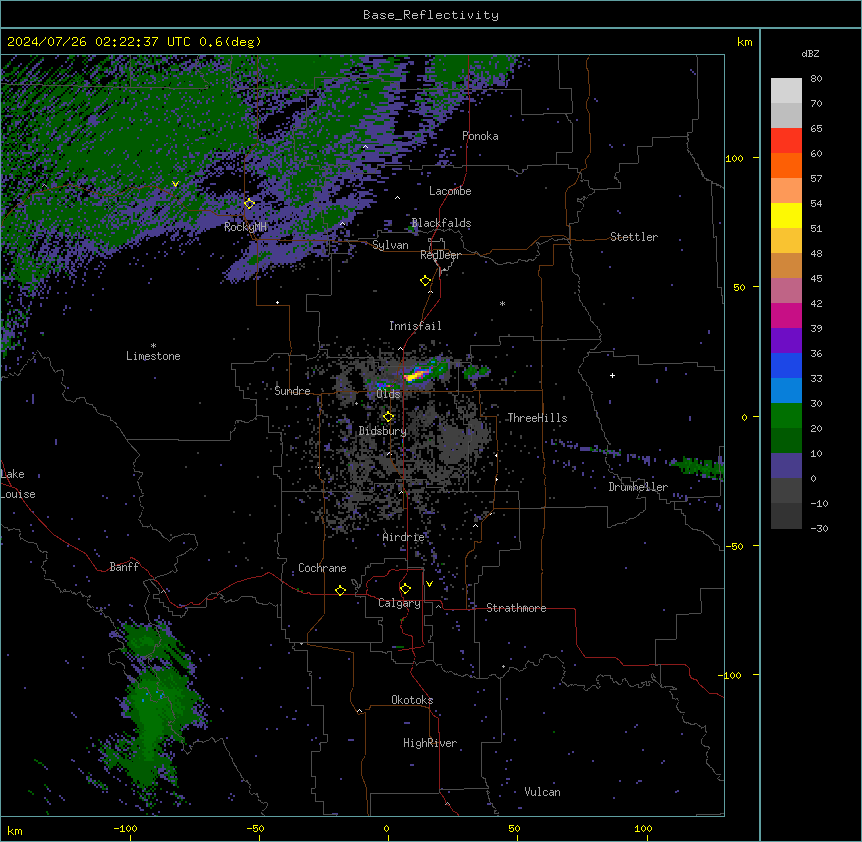Pick the yellow 54 dBZ legend swatch
The height and width of the screenshot is (842, 862).
point(786,215)
